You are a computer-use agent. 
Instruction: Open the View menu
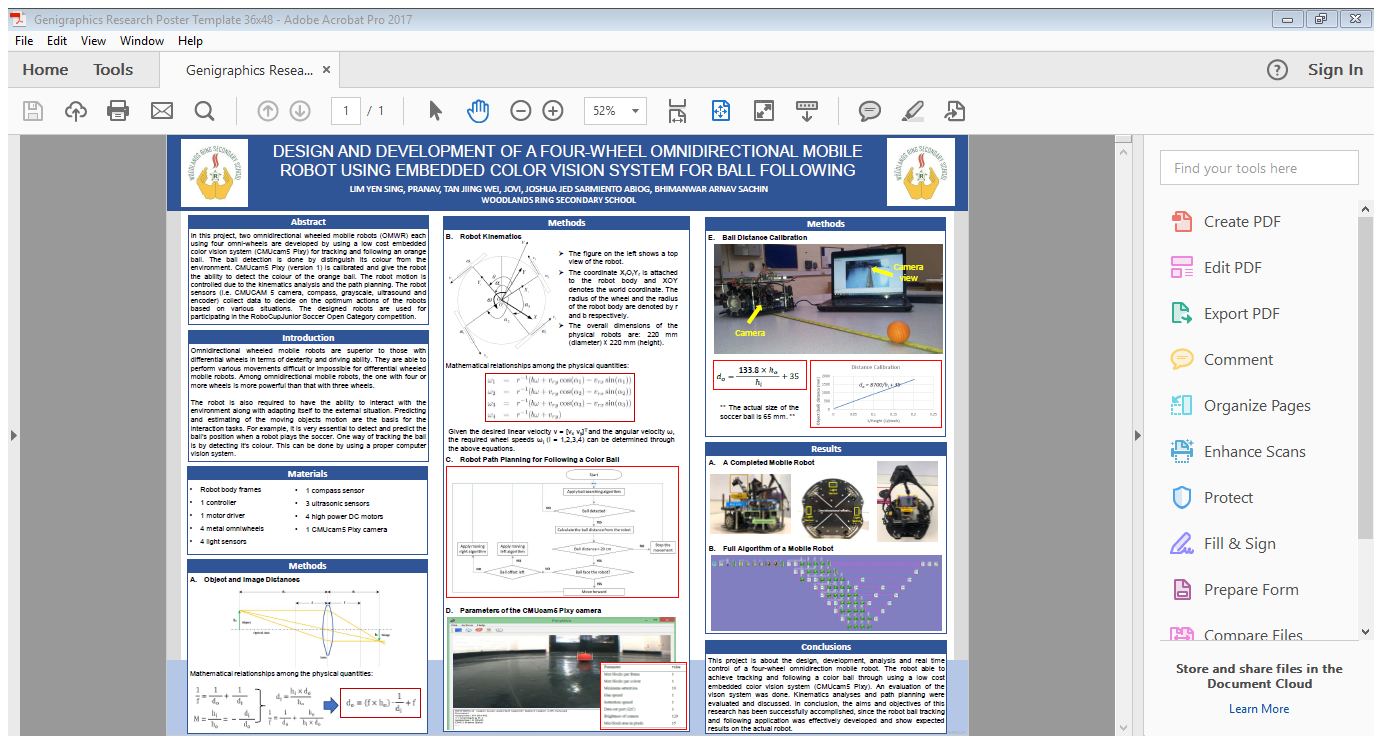[94, 41]
